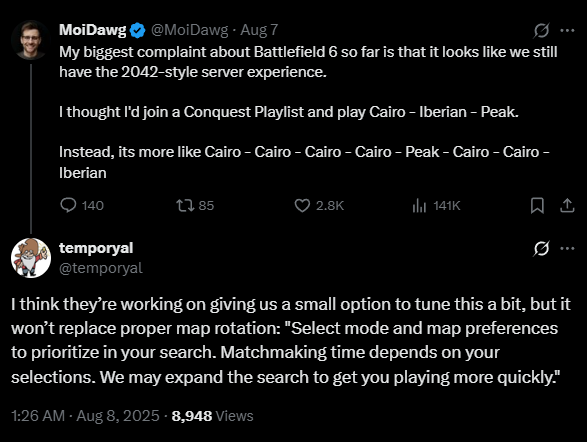Click the 1:26 AM Aug 8, 2025 timestamp

coord(85,416)
